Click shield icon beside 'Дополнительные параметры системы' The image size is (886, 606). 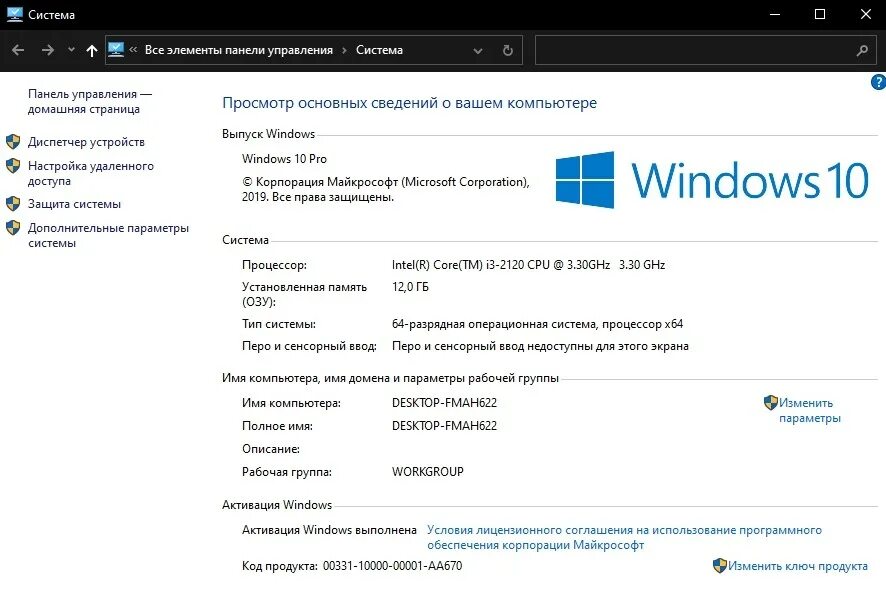click(x=13, y=228)
